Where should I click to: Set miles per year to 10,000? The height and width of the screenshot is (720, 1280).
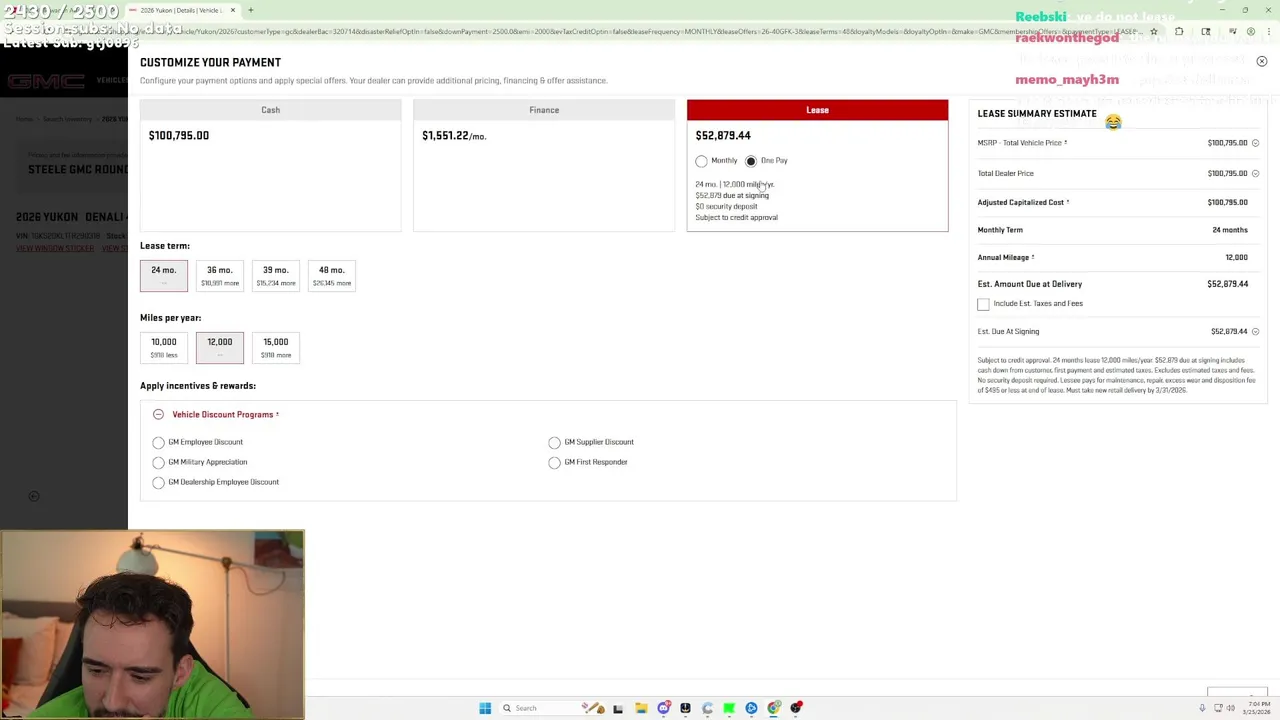click(163, 348)
